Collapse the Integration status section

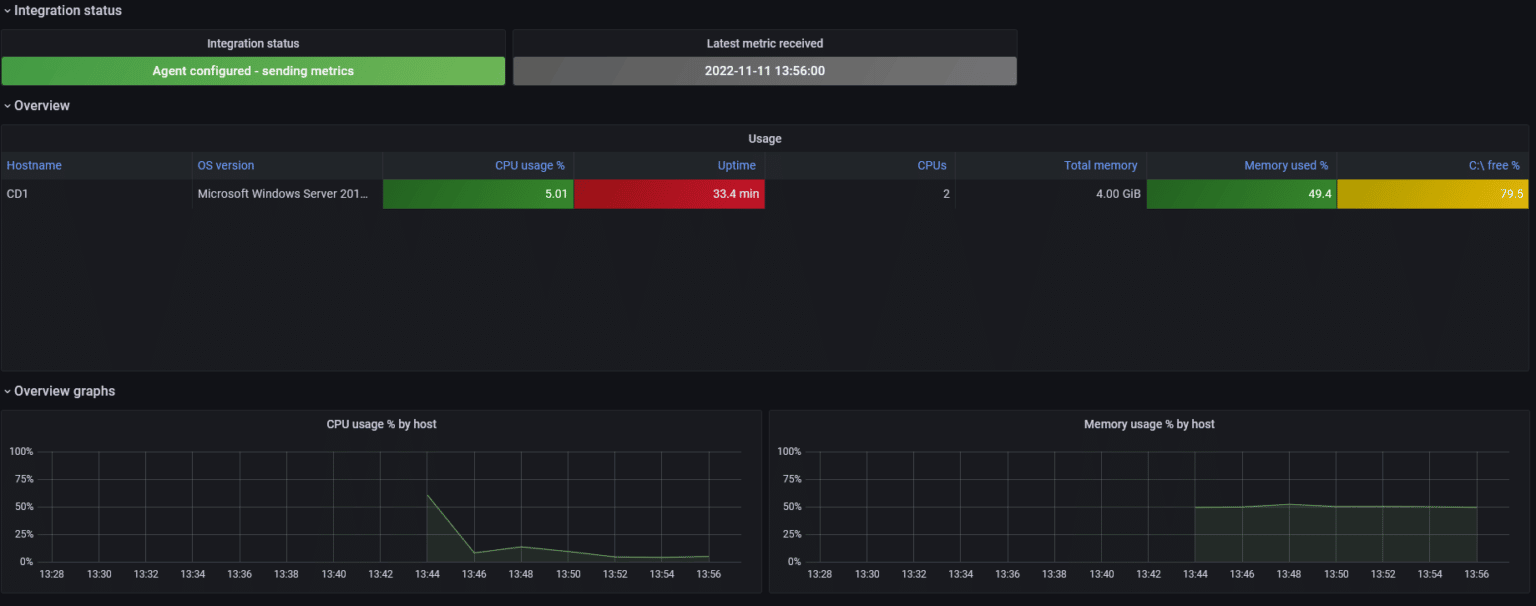point(7,10)
